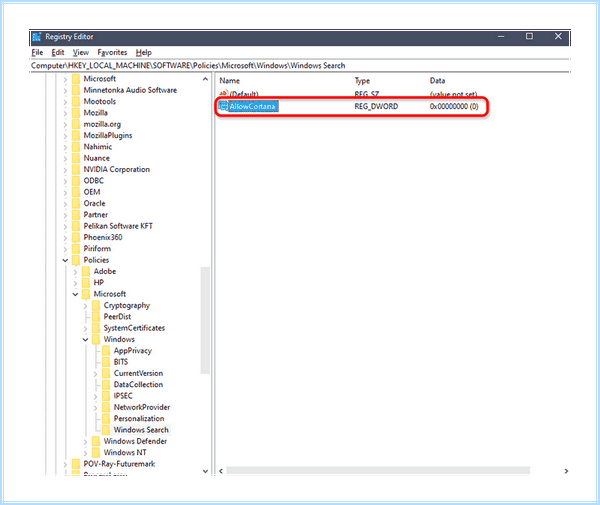Select the AllowCortana value name

pyautogui.click(x=253, y=106)
